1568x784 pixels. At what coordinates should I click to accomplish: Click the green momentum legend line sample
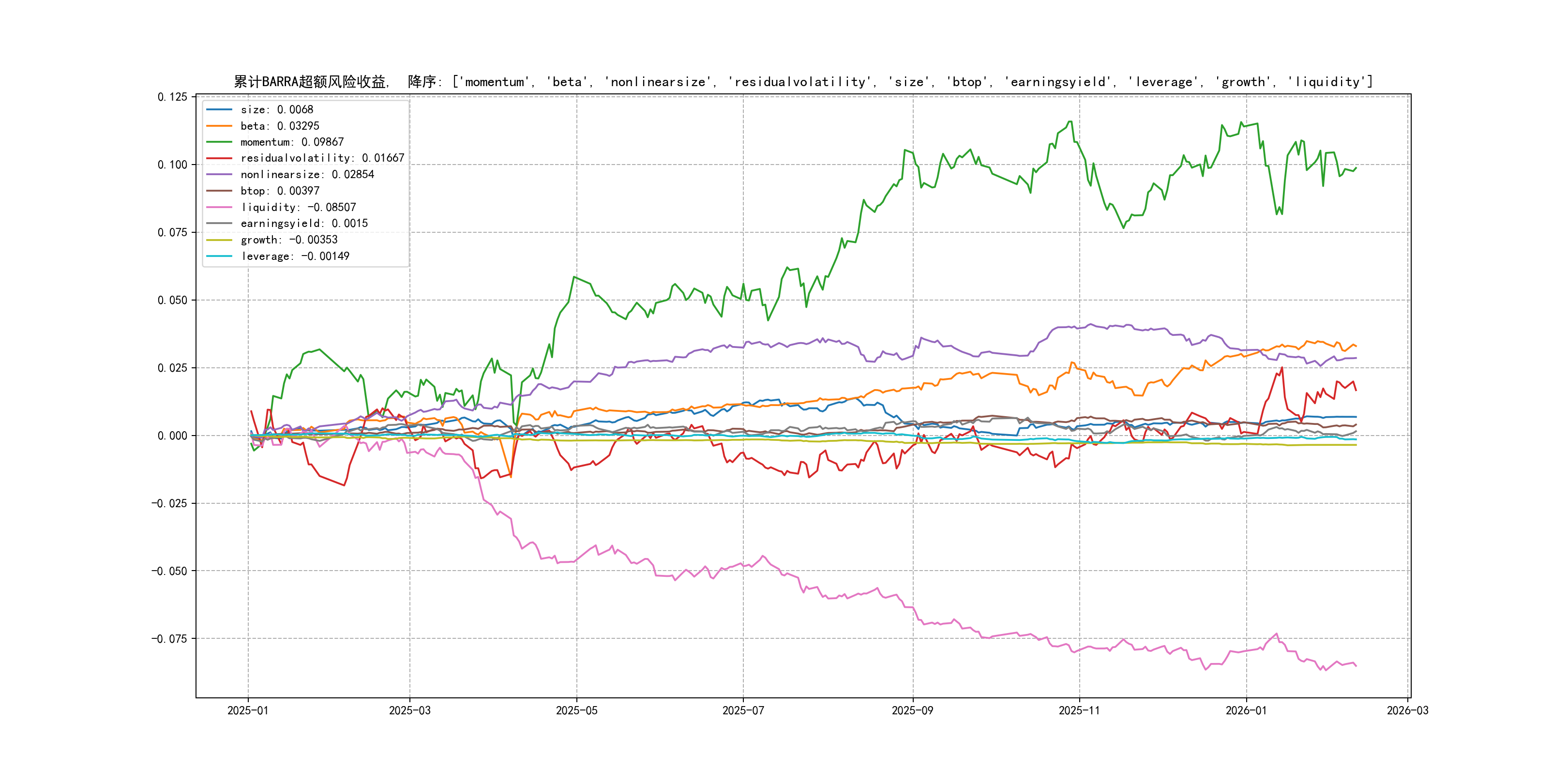(x=219, y=142)
